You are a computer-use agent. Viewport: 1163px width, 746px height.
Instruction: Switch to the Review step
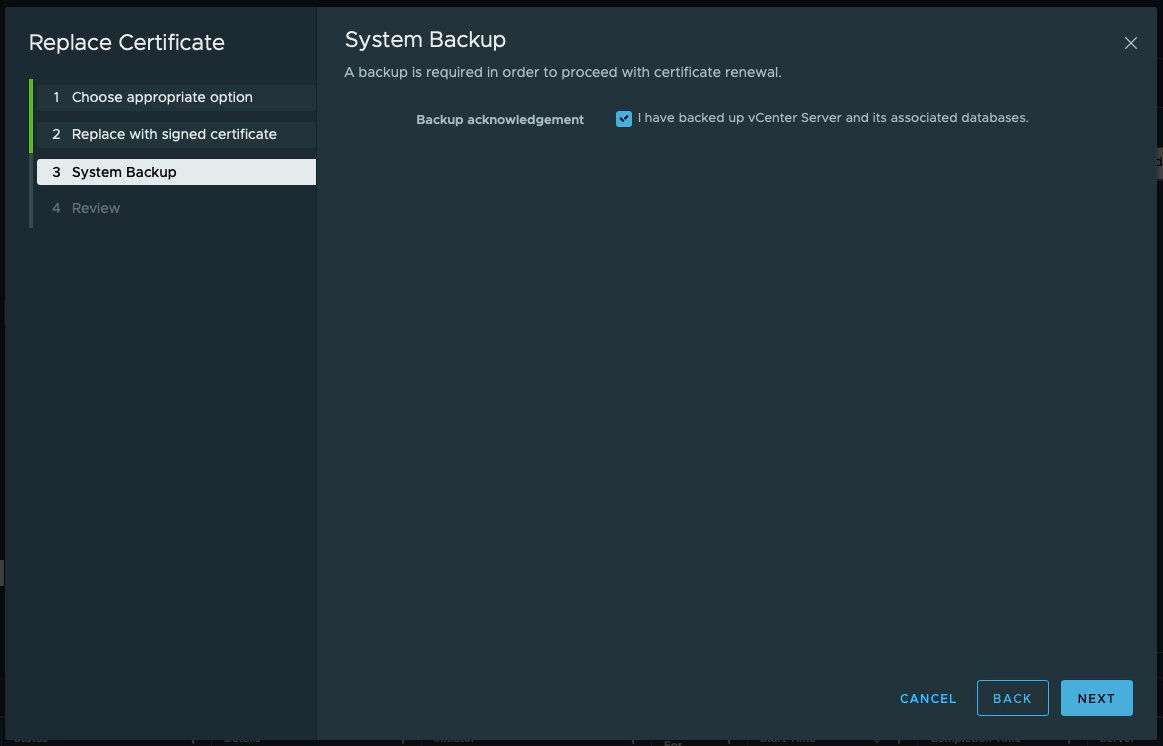[x=95, y=207]
